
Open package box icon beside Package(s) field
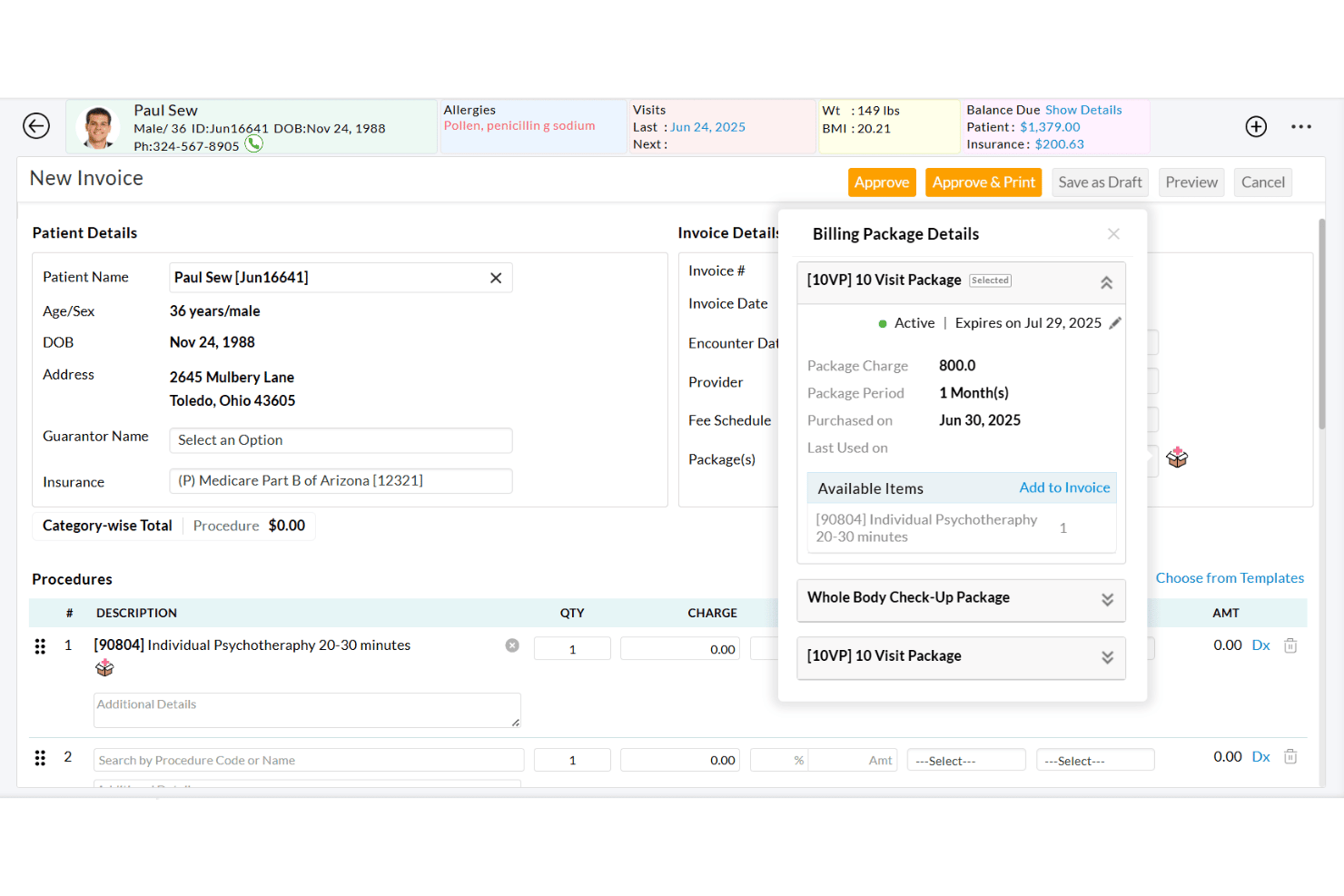point(1177,458)
